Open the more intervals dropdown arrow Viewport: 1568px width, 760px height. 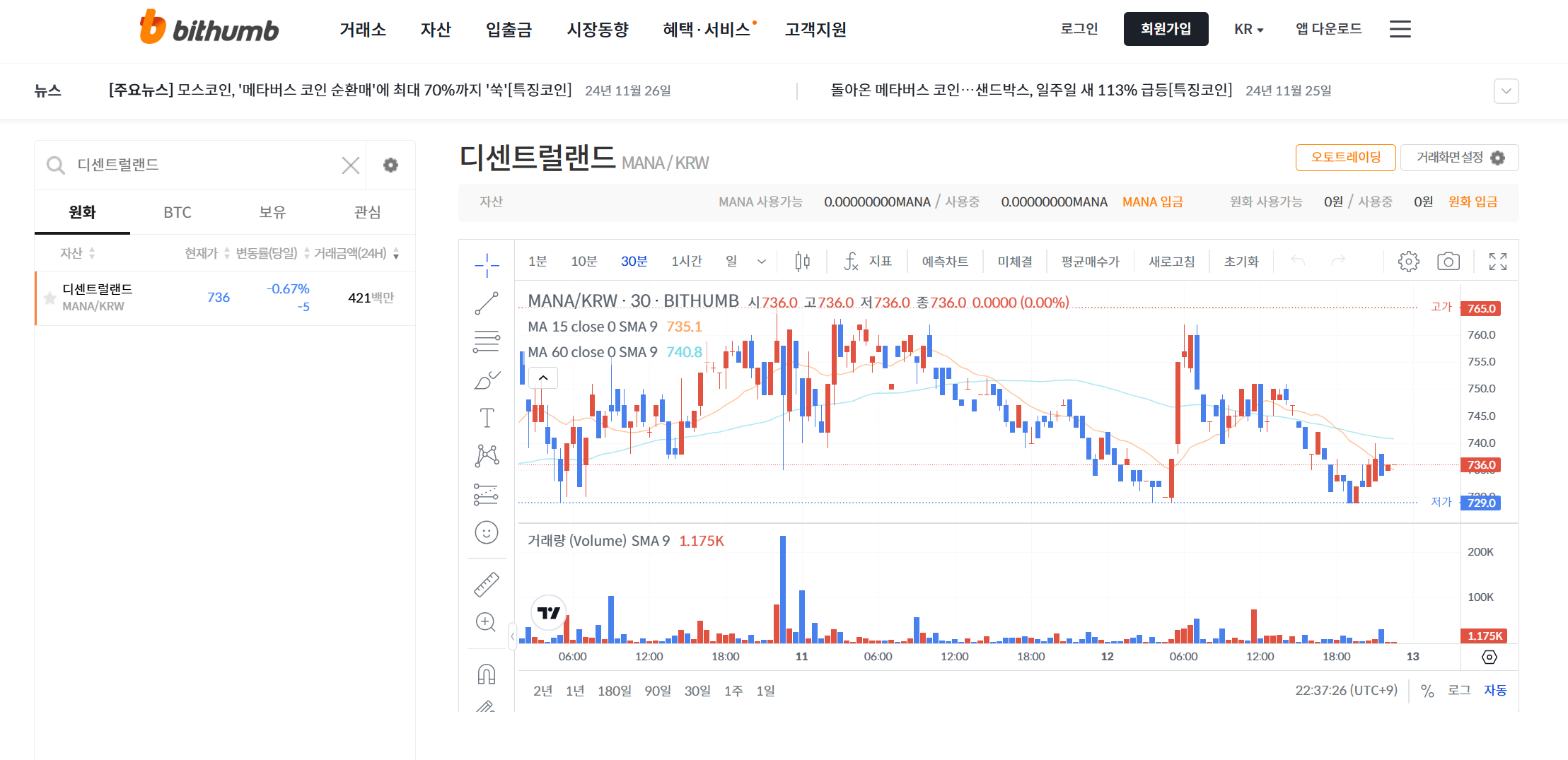tap(762, 262)
